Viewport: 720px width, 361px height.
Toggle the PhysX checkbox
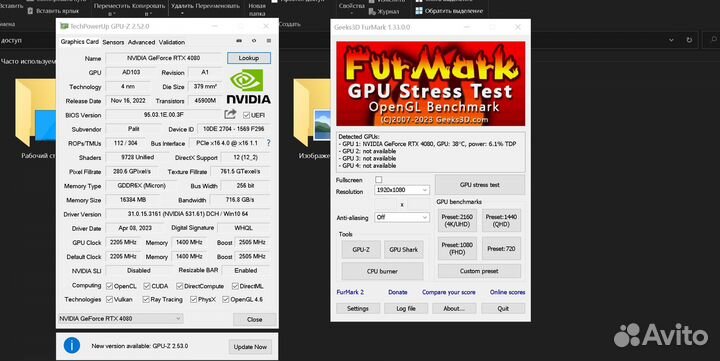coord(193,299)
